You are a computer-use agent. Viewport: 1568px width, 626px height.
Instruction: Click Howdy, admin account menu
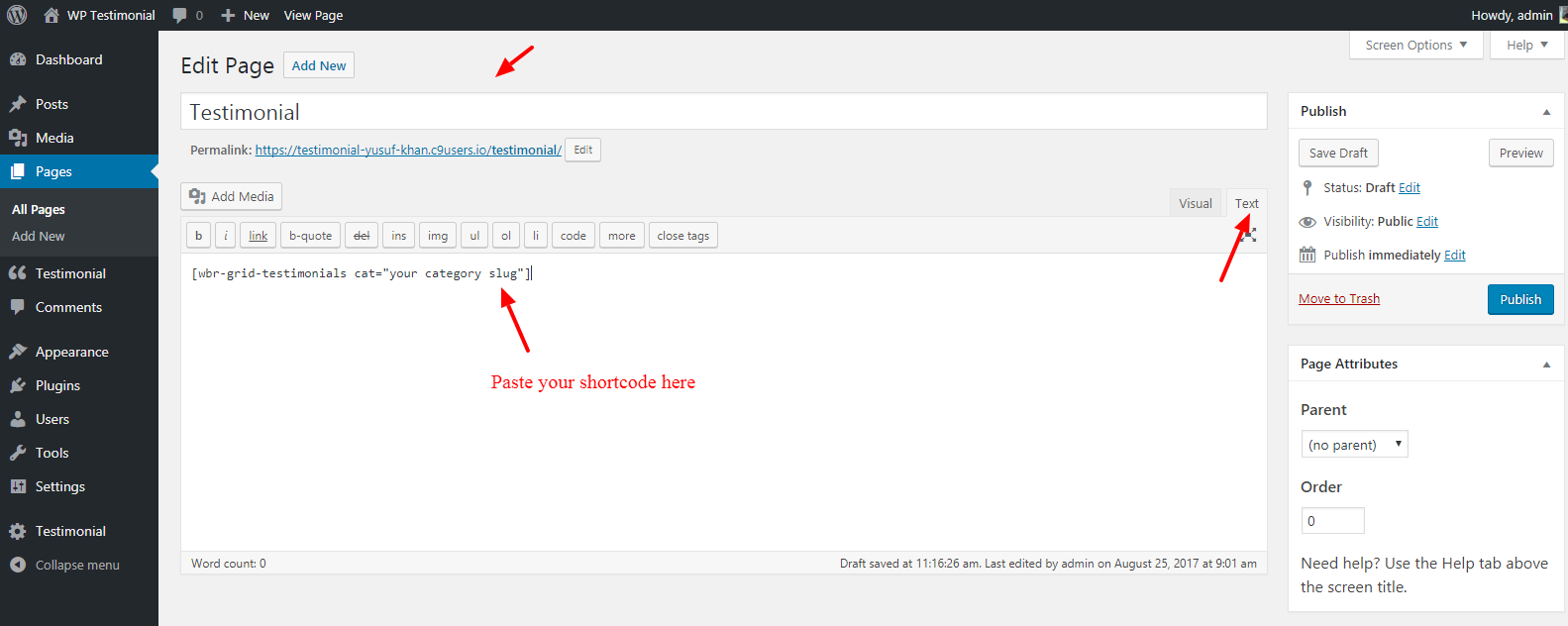pos(1512,15)
